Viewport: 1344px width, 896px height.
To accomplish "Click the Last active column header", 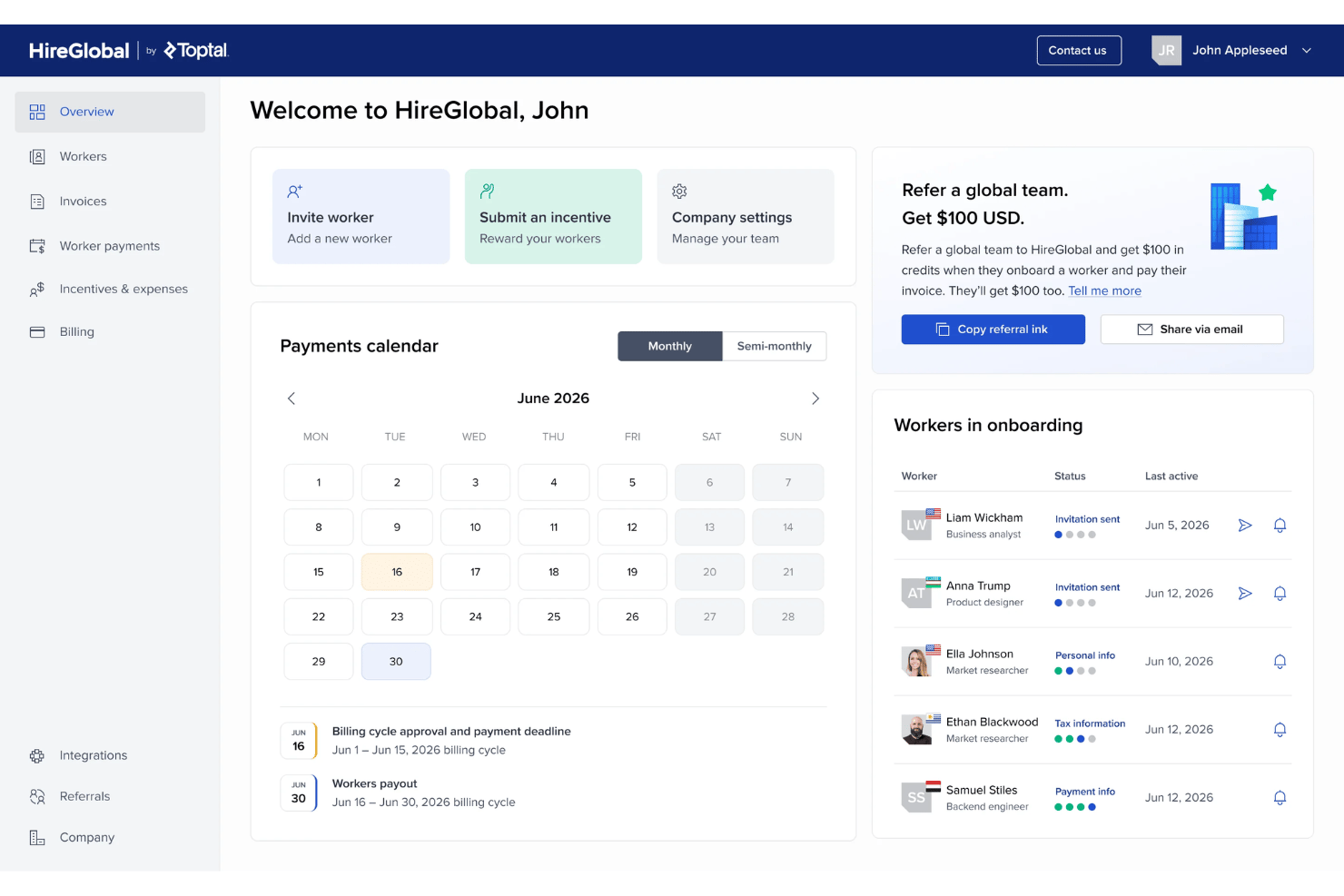I will [x=1171, y=476].
